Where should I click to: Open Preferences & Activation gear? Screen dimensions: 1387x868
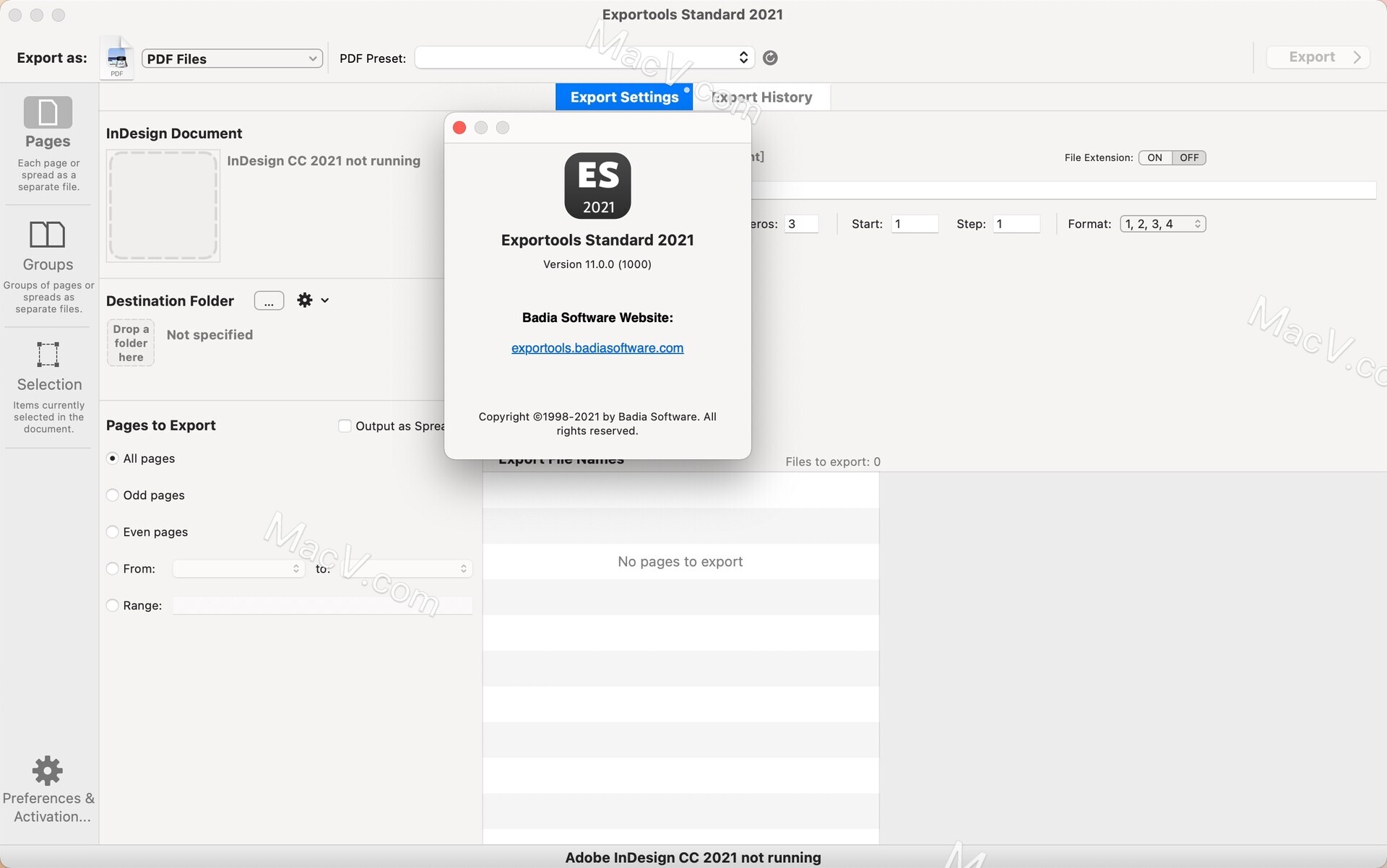pyautogui.click(x=48, y=771)
